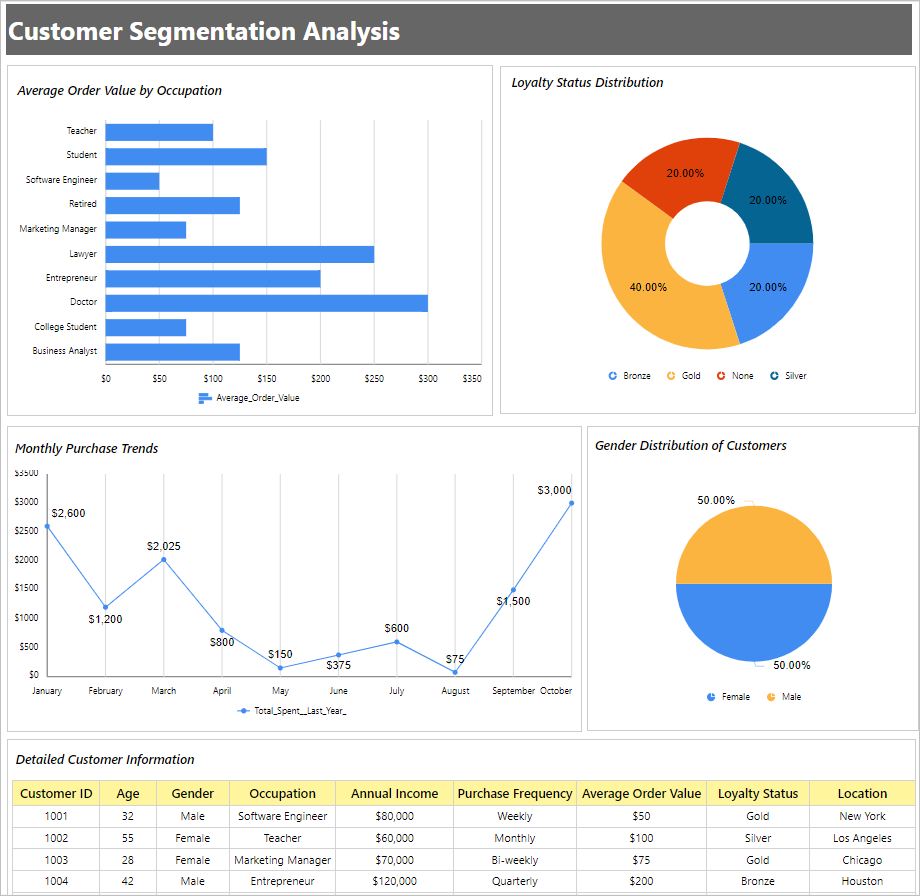Click the Houston location cell
Viewport: 920px width, 896px height.
point(862,881)
